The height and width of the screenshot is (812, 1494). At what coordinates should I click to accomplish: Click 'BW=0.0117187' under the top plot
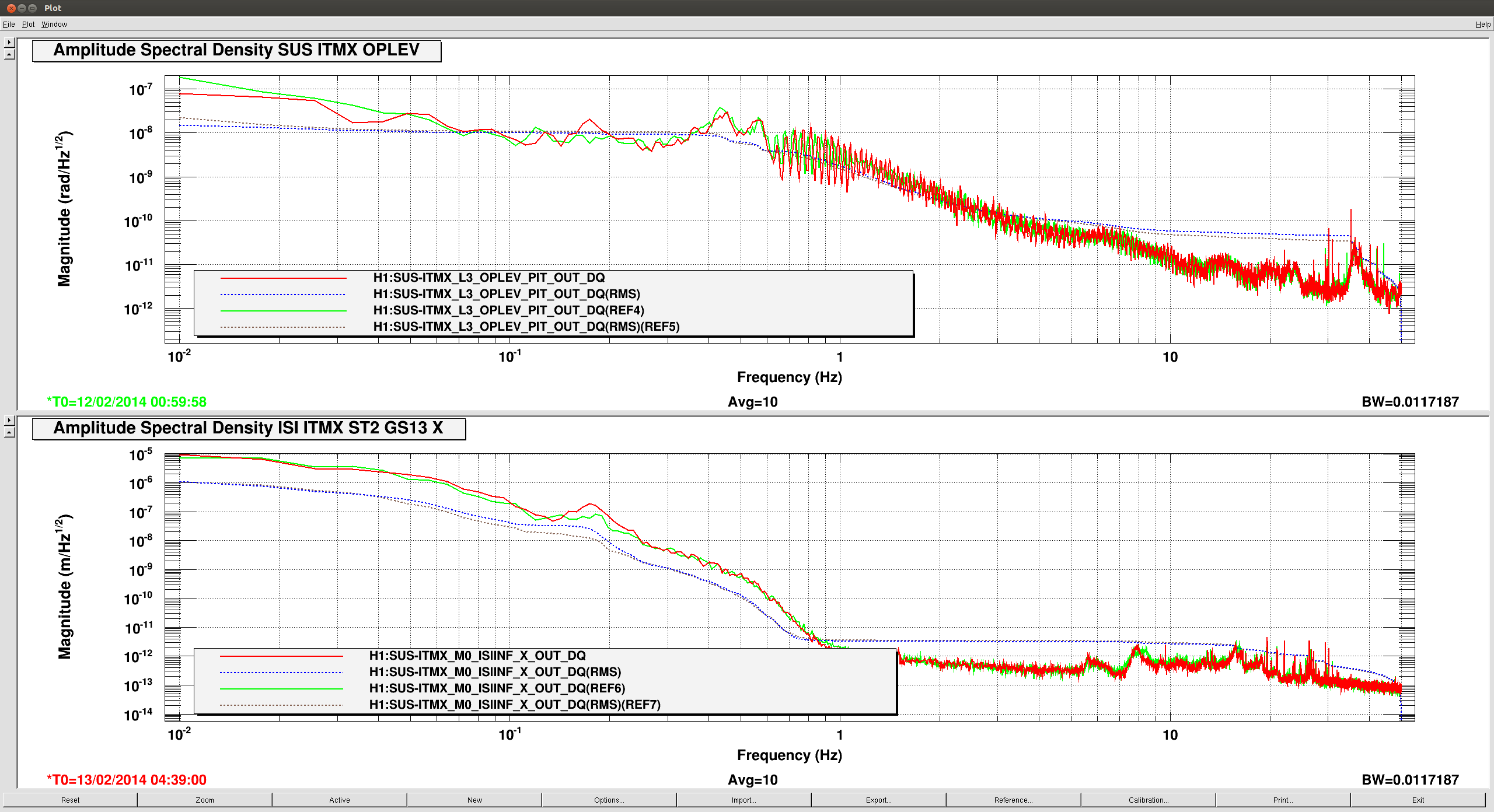1411,402
